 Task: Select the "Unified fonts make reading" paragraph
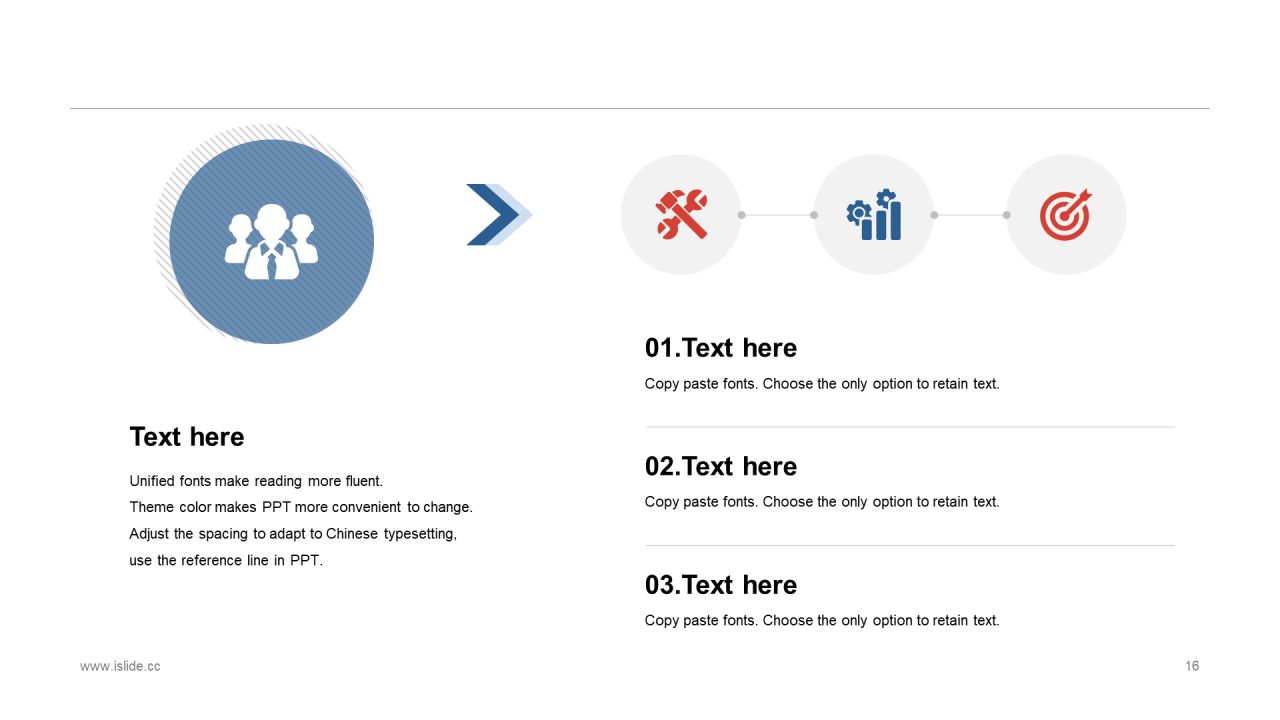(301, 520)
